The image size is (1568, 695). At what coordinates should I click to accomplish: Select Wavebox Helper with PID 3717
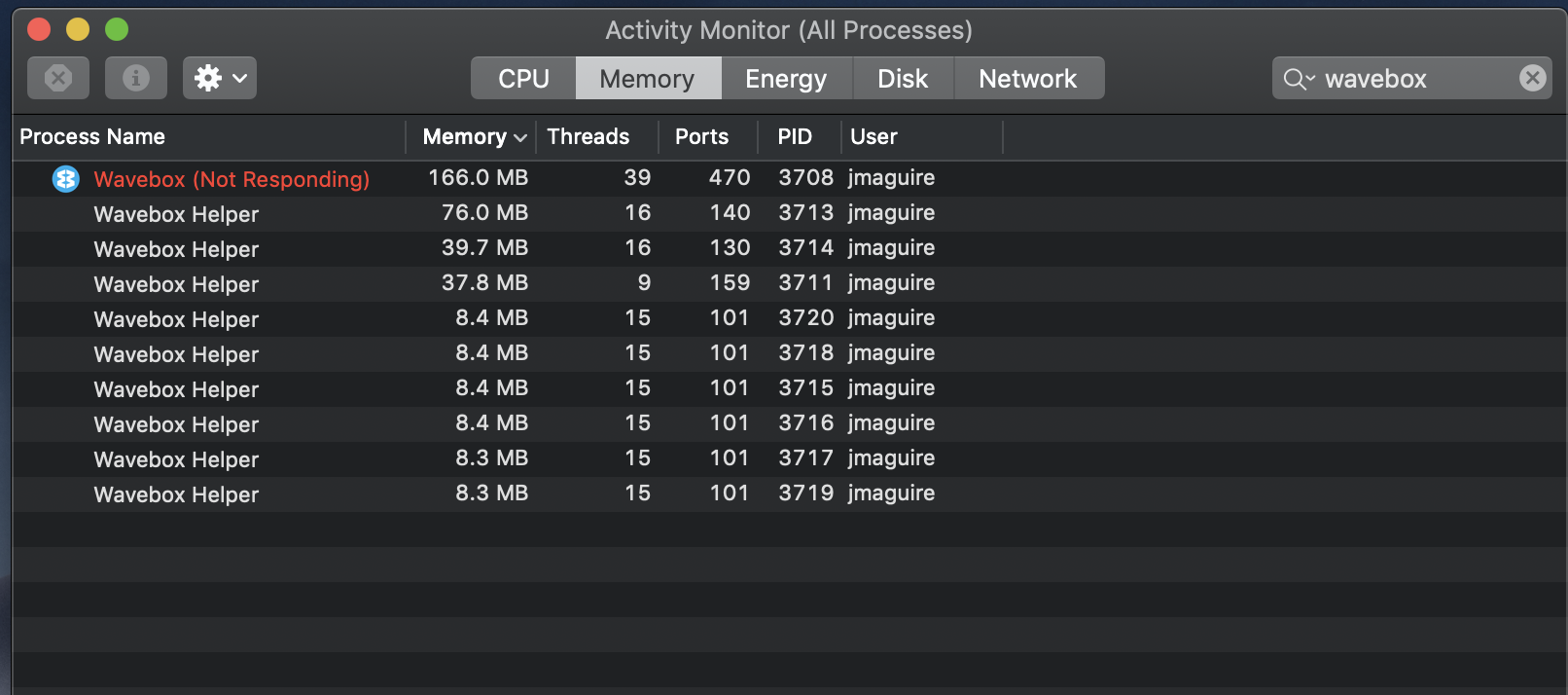789,459
